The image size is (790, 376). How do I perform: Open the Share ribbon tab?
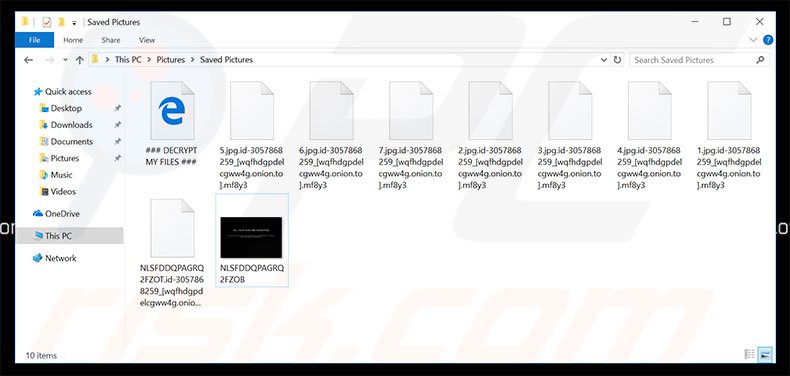(111, 40)
